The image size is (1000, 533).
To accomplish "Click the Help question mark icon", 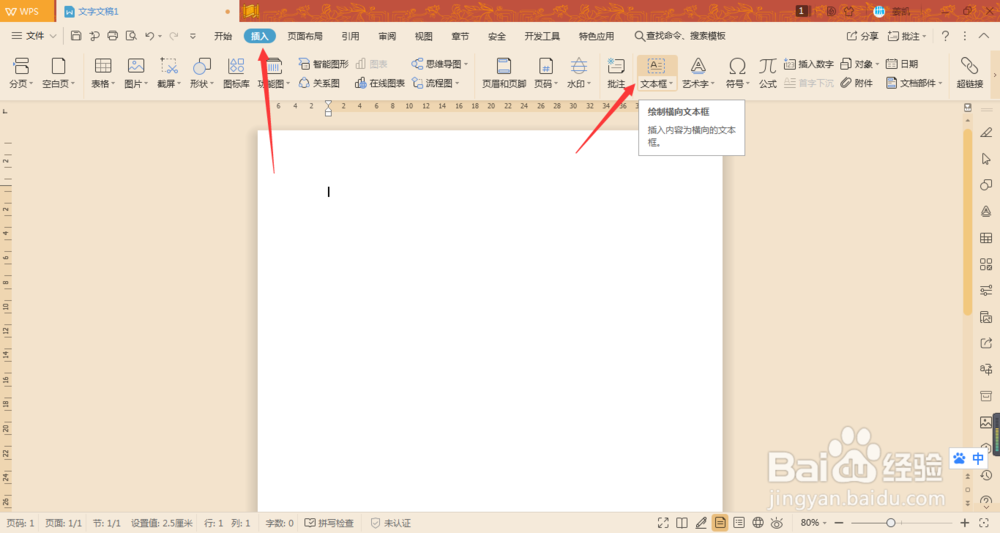I will 945,36.
